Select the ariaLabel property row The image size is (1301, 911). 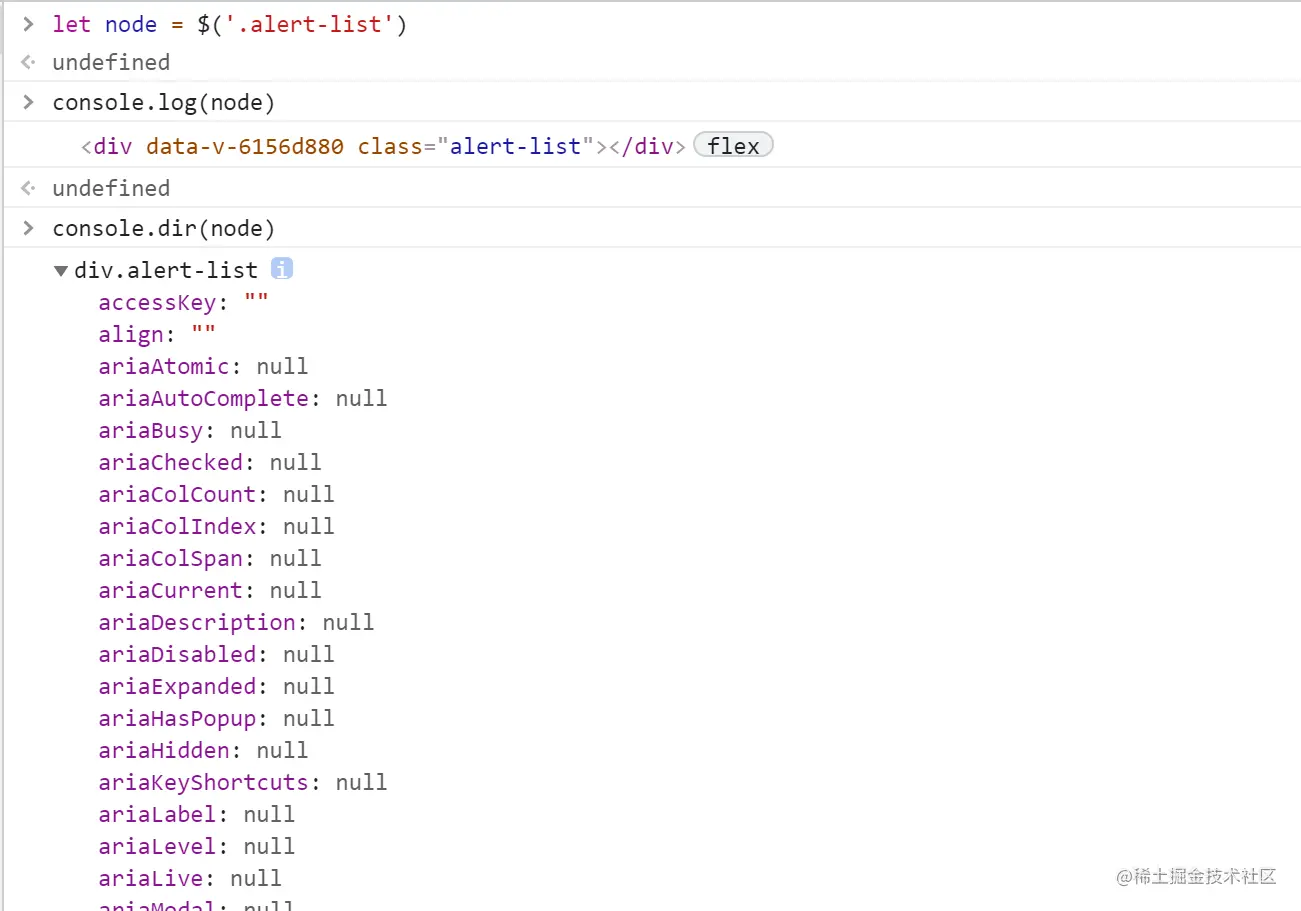pyautogui.click(x=197, y=814)
